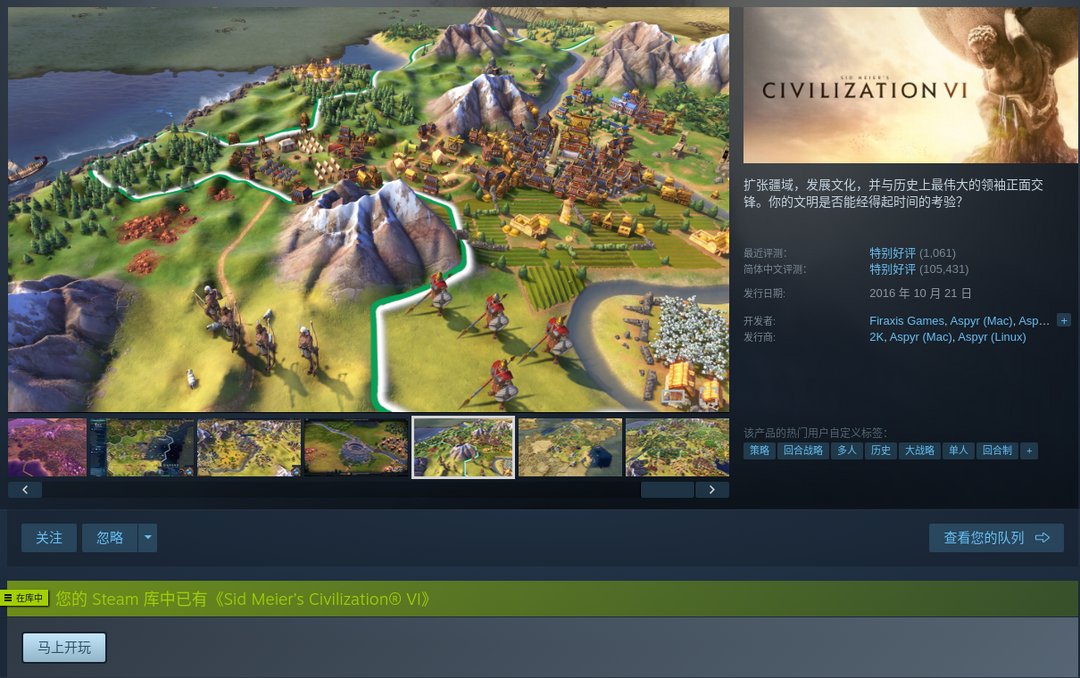Click 查看您的队列 button
The image size is (1080, 678).
pyautogui.click(x=996, y=537)
